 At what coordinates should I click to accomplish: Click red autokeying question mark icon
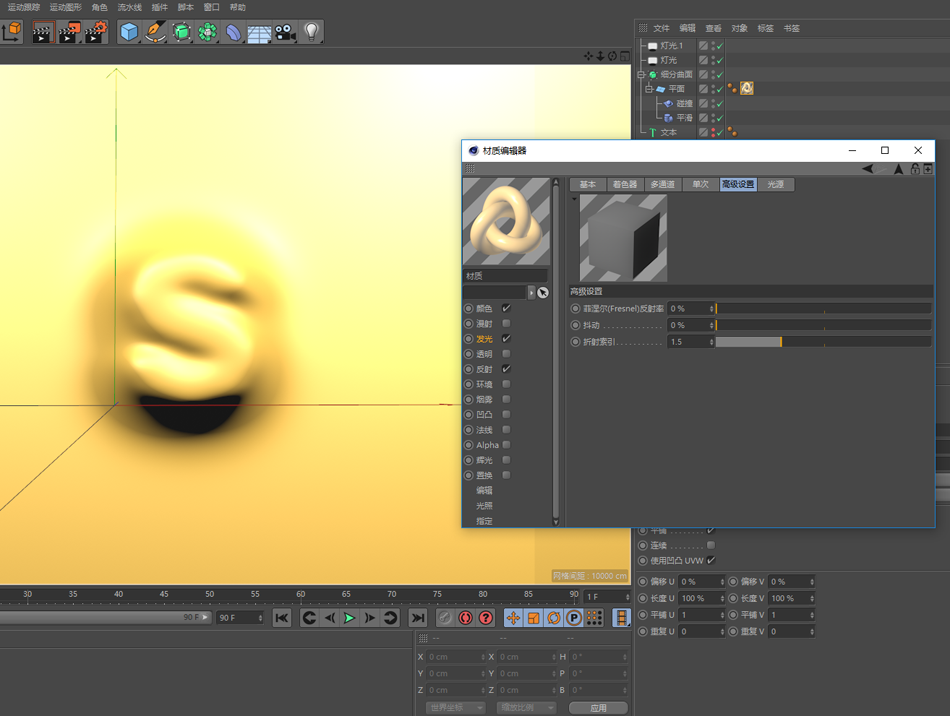(486, 618)
